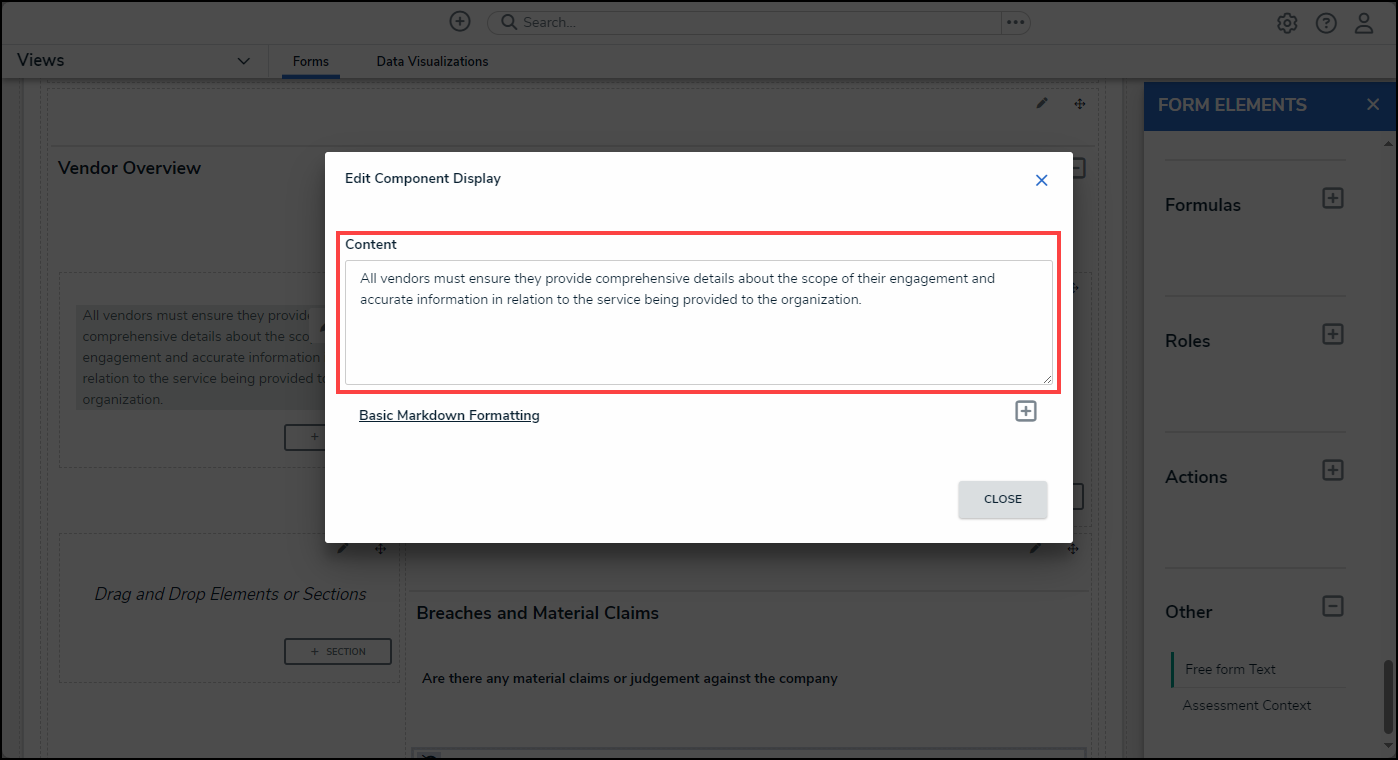Open the help question mark icon
The image size is (1398, 760).
click(1326, 24)
